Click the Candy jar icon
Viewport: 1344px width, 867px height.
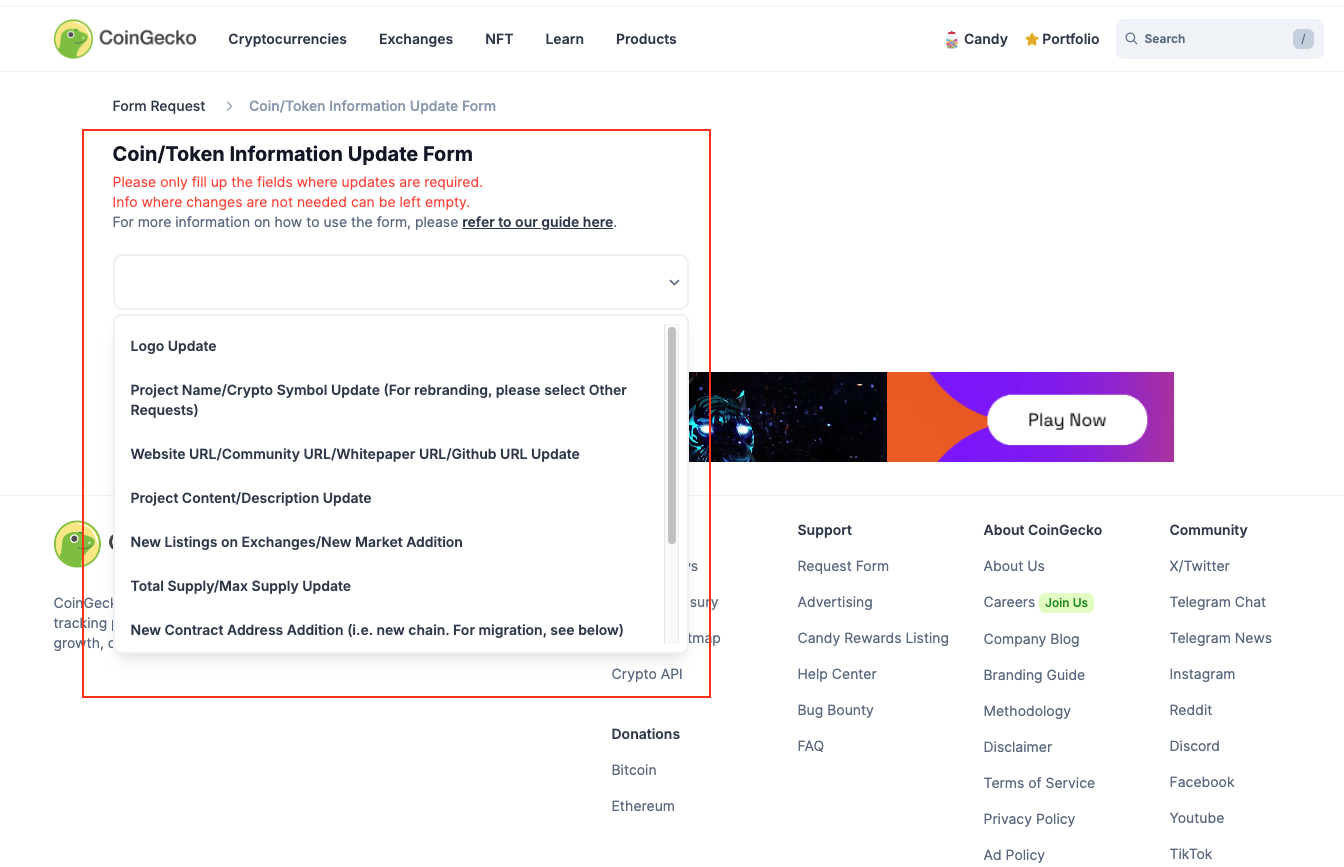[952, 39]
